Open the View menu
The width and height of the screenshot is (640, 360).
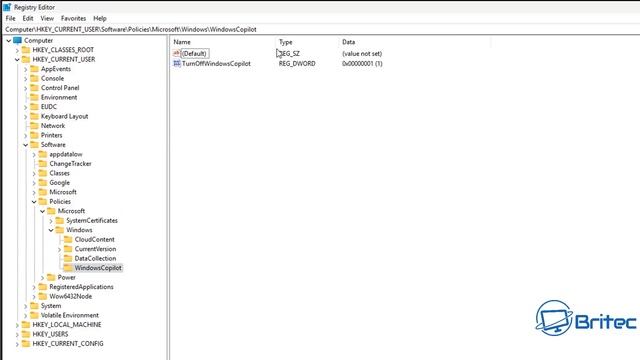click(47, 18)
